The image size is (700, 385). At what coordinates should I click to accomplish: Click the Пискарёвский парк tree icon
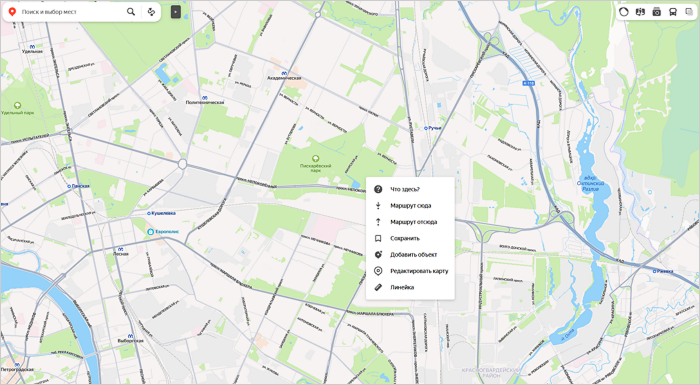tap(316, 159)
